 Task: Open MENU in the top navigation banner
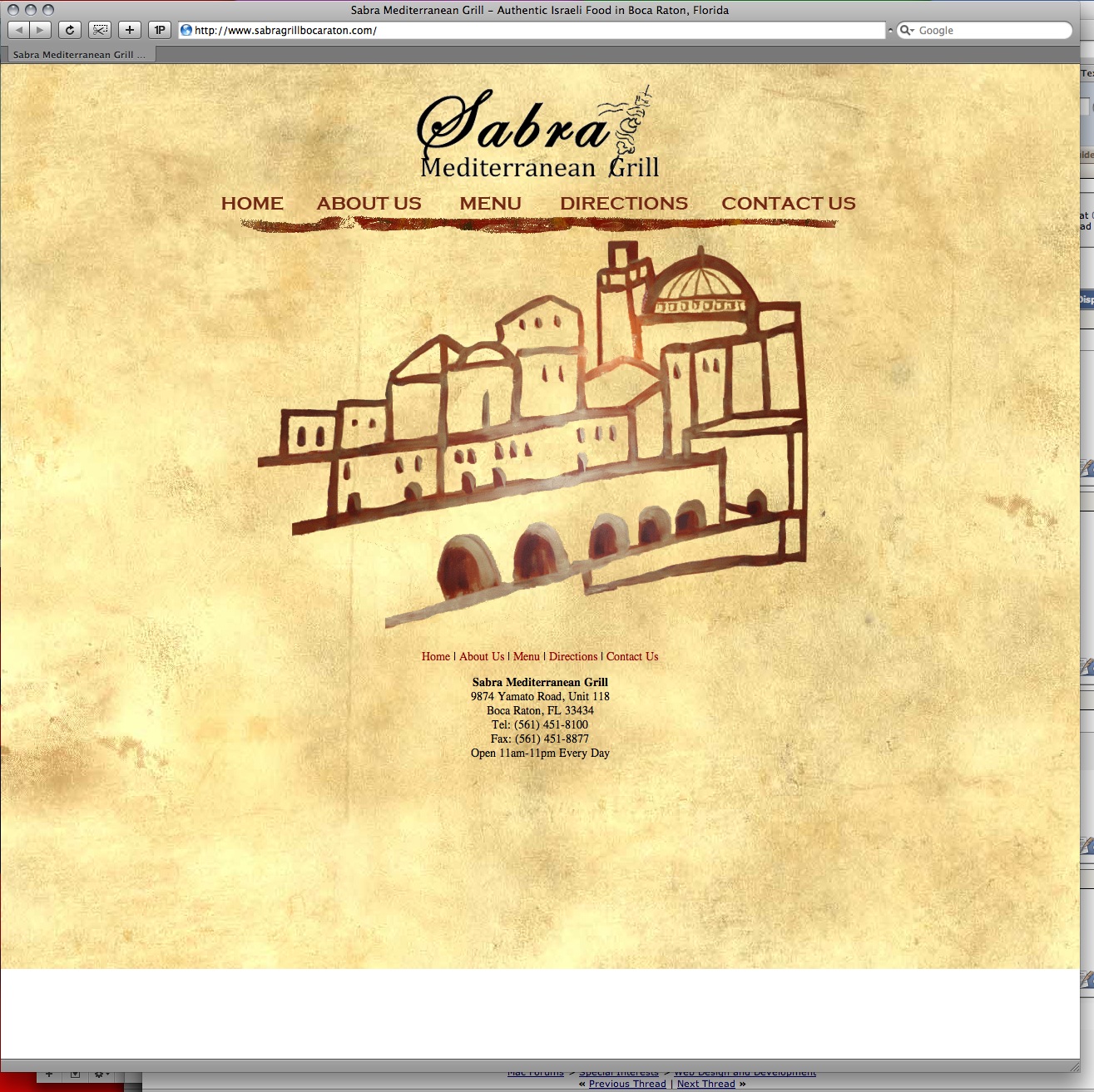[490, 203]
